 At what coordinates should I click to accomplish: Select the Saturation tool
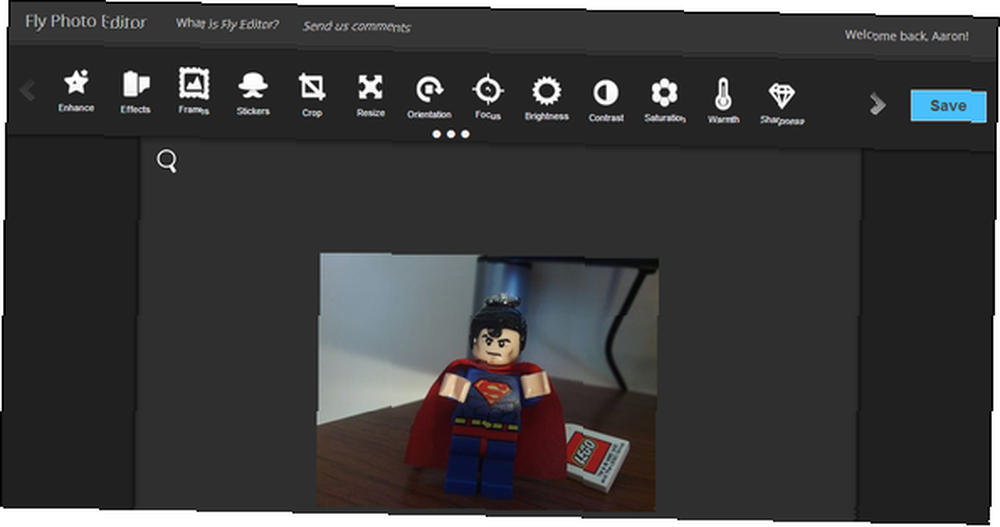click(665, 101)
